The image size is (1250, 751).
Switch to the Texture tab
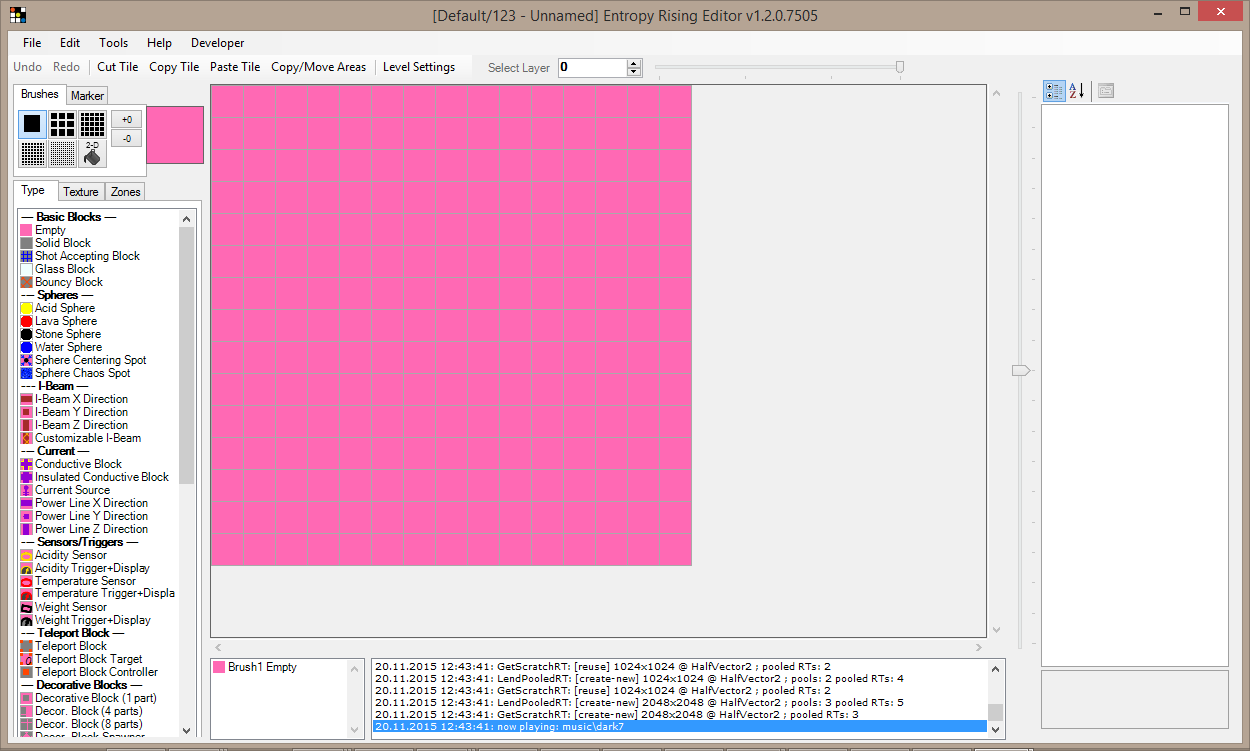click(81, 192)
